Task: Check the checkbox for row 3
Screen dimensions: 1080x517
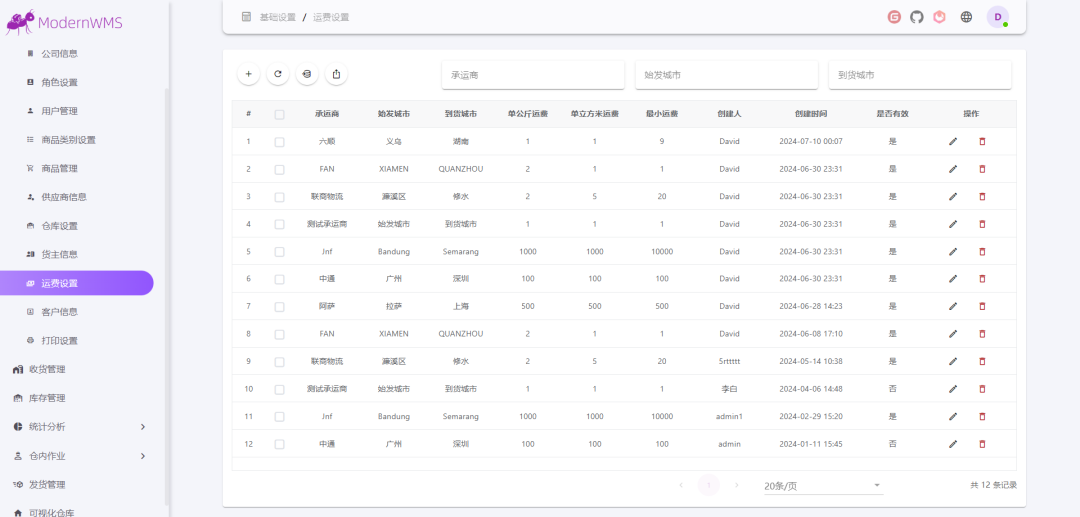Action: click(279, 196)
